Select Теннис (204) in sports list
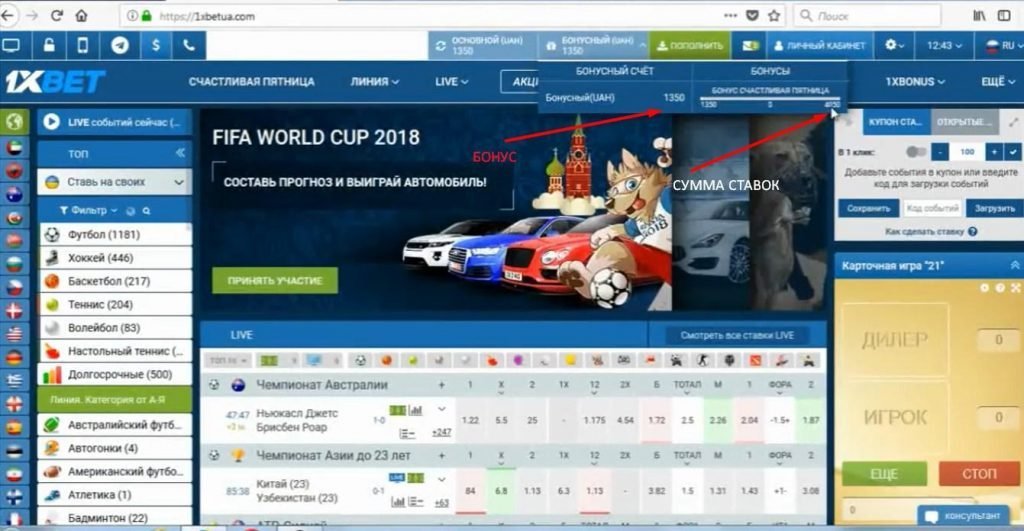Image resolution: width=1024 pixels, height=531 pixels. (x=115, y=304)
